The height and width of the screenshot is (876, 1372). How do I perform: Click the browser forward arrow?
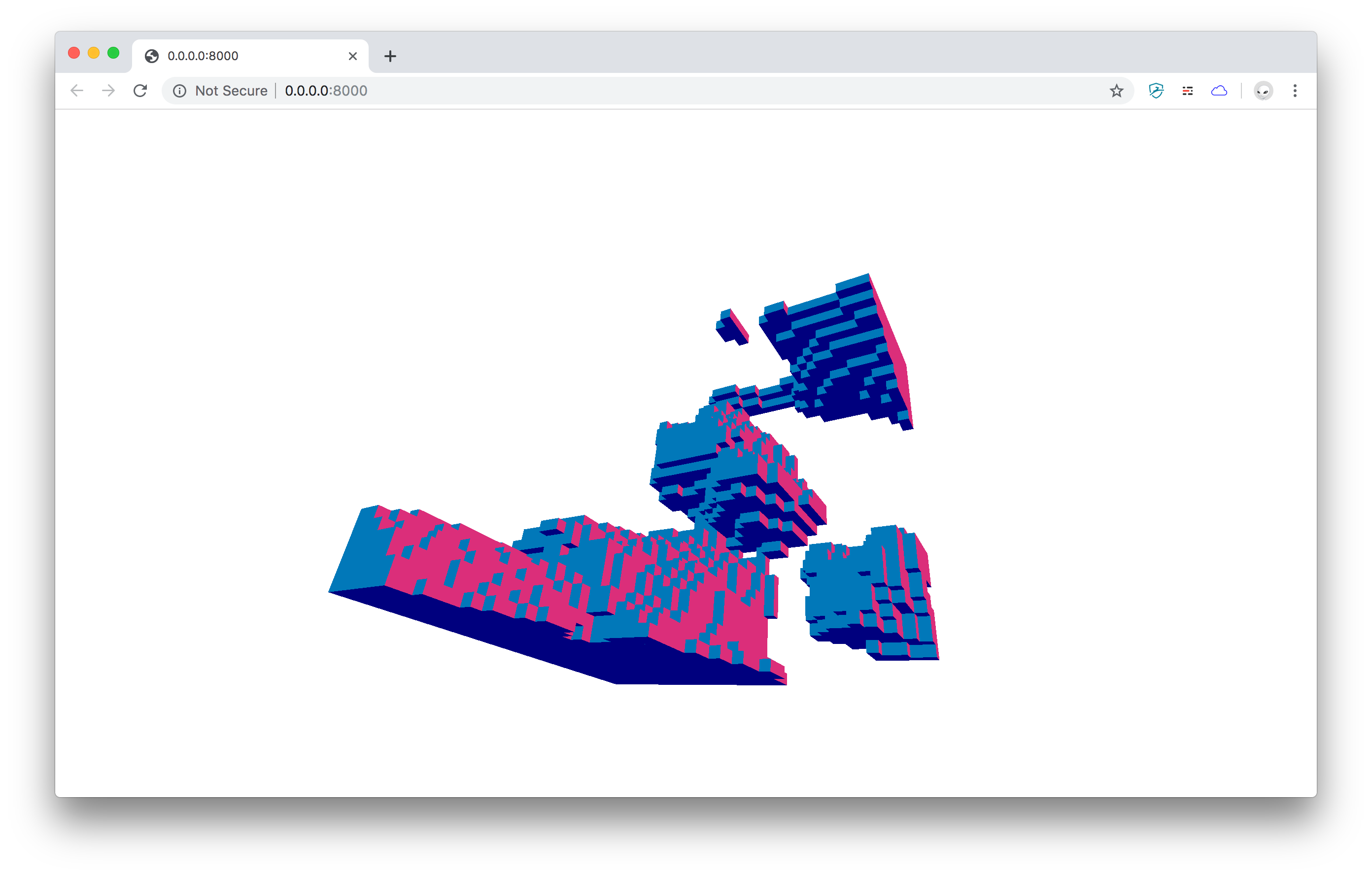(x=108, y=91)
